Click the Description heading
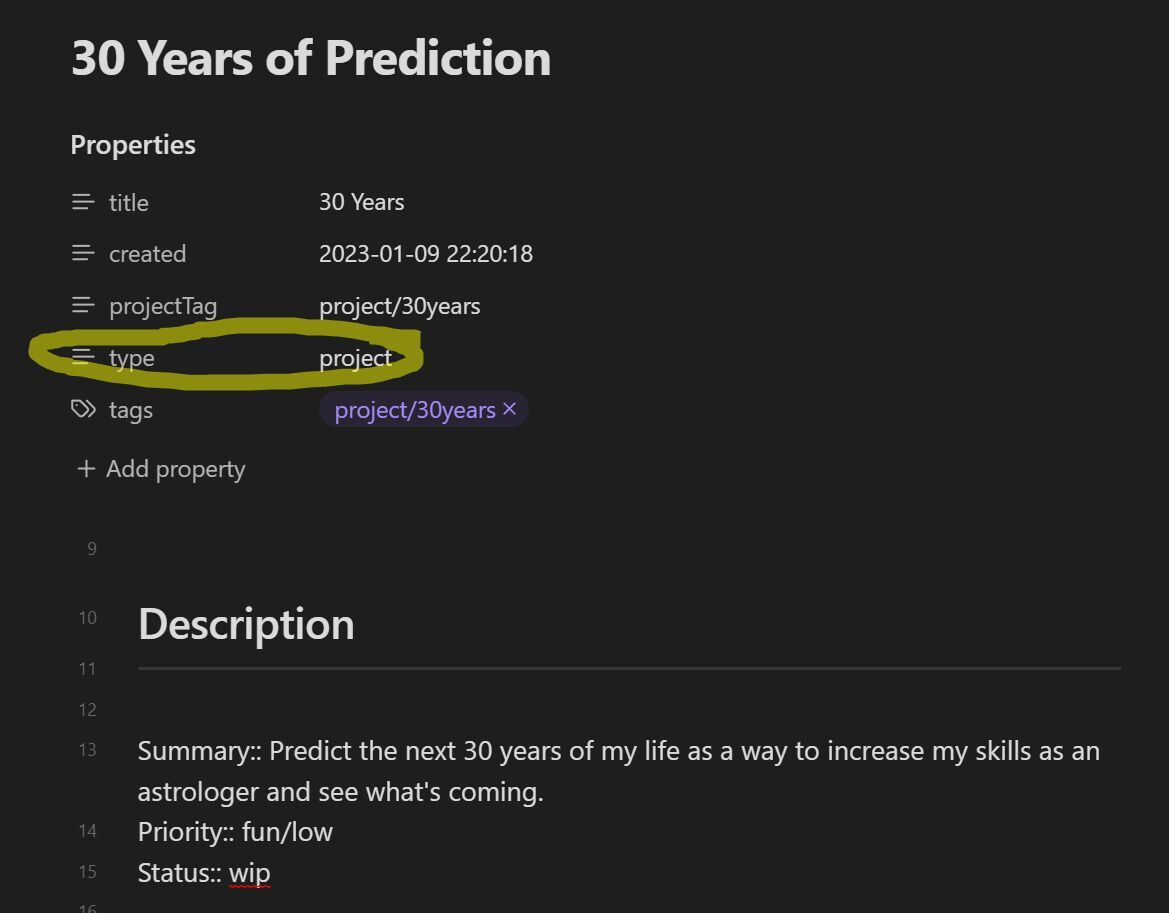Viewport: 1169px width, 913px height. pyautogui.click(x=246, y=624)
